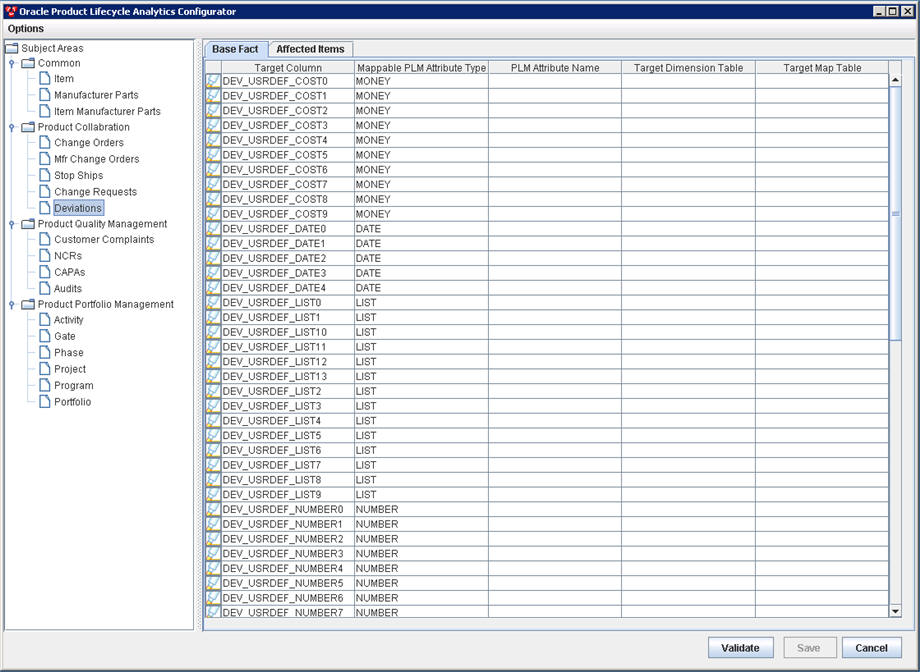Click the document icon next to Portfolio

45,401
